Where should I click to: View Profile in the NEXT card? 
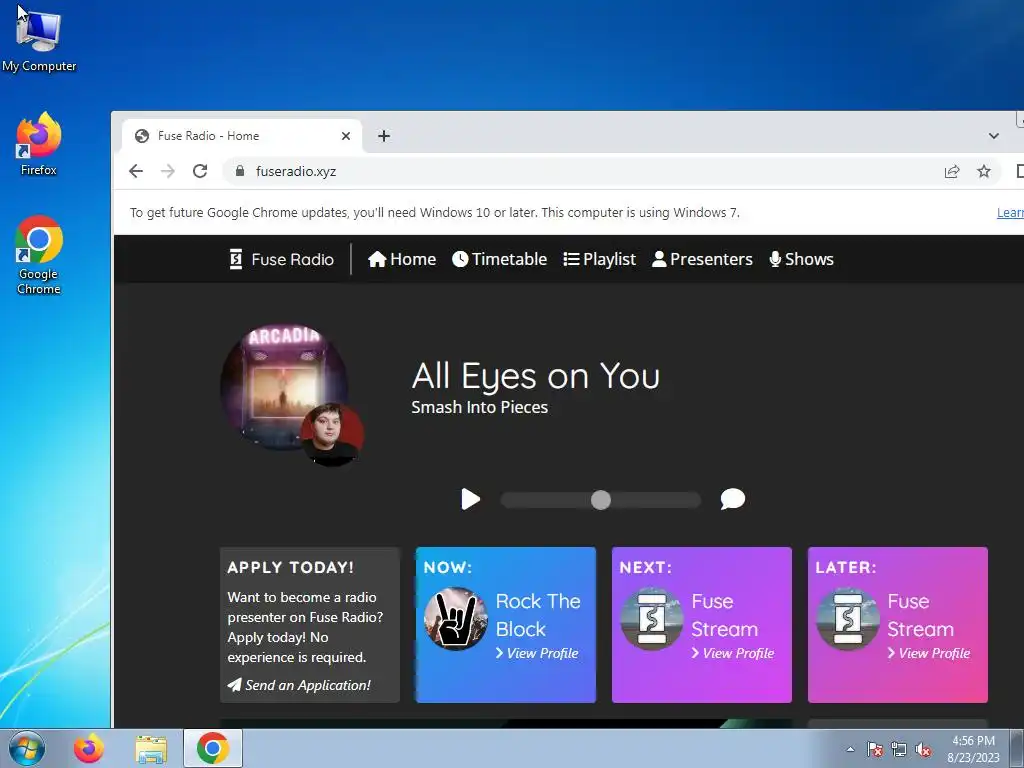tap(733, 653)
